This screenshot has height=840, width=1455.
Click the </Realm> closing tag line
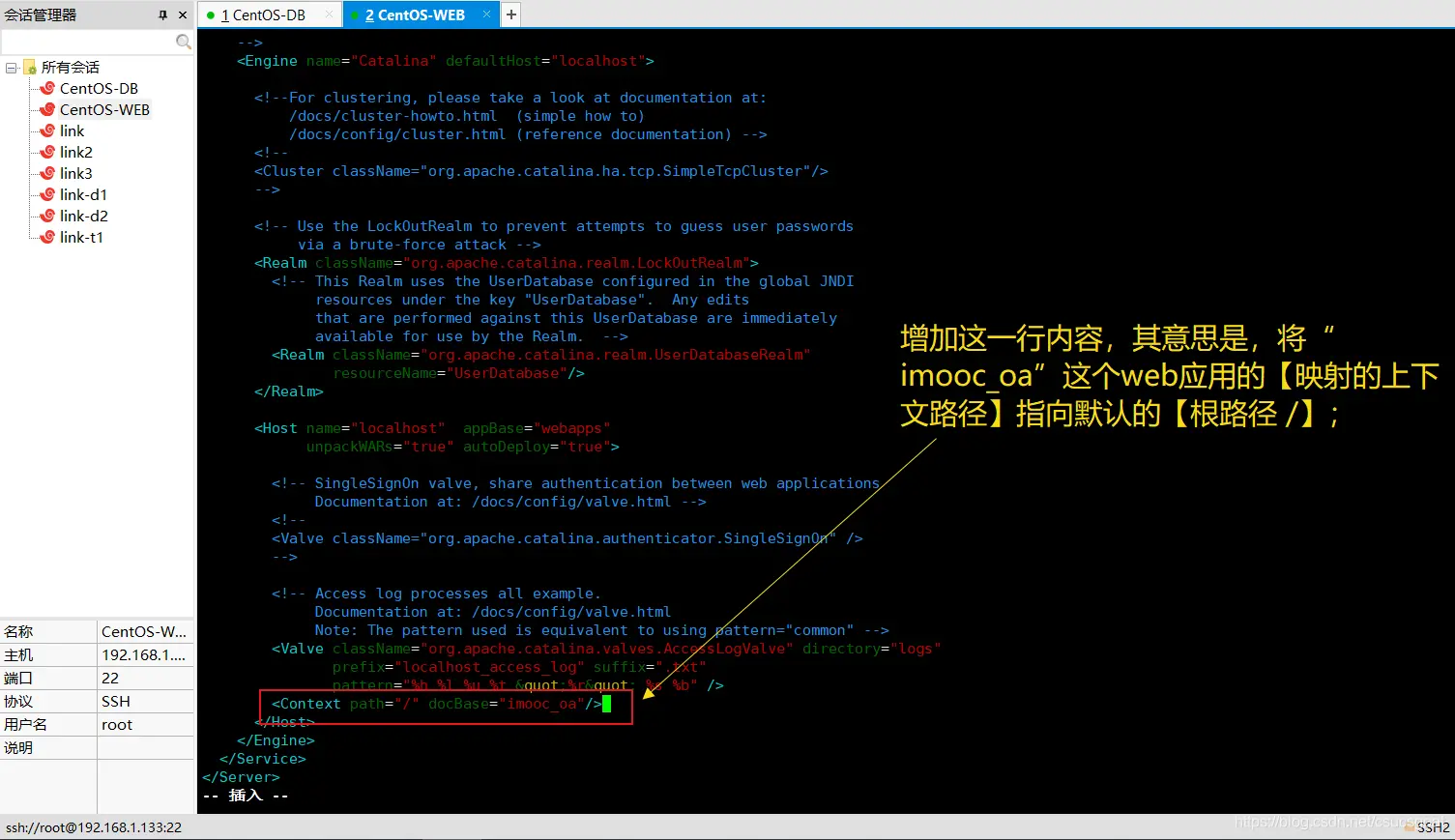pyautogui.click(x=289, y=391)
